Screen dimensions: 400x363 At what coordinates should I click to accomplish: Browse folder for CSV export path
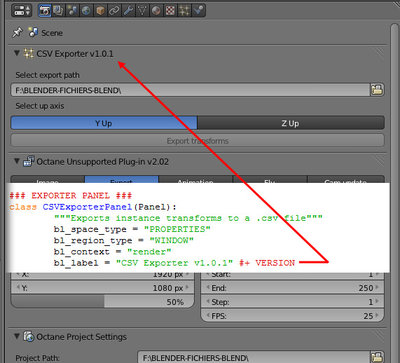click(x=377, y=90)
